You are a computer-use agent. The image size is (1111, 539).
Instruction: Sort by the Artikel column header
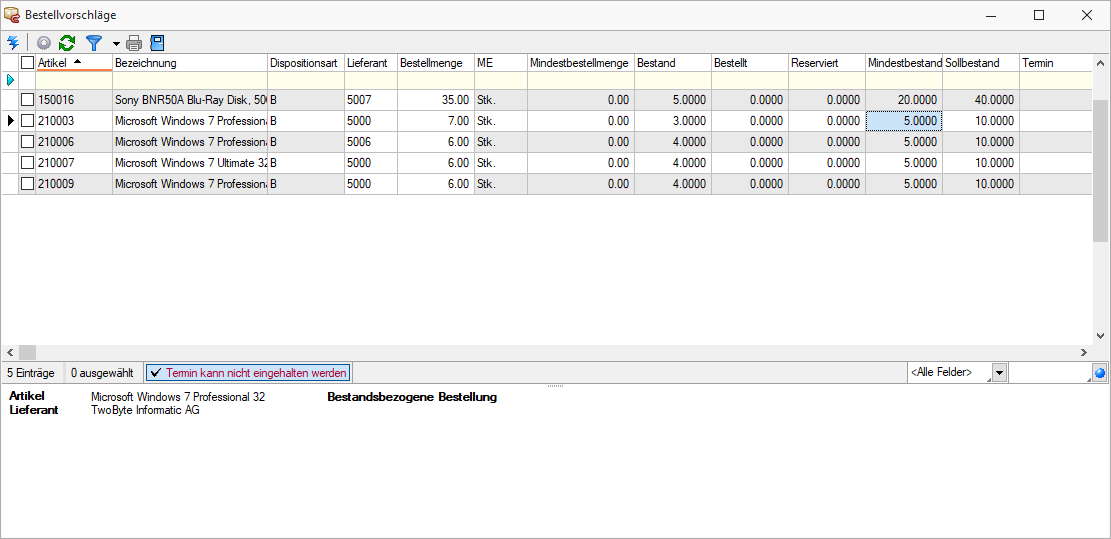click(74, 63)
